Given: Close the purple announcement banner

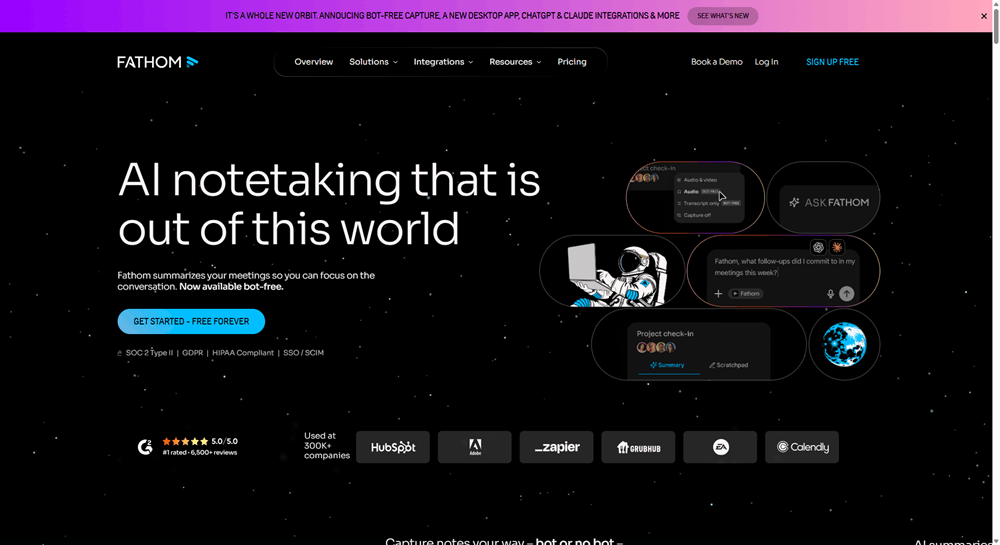Looking at the screenshot, I should pyautogui.click(x=983, y=17).
